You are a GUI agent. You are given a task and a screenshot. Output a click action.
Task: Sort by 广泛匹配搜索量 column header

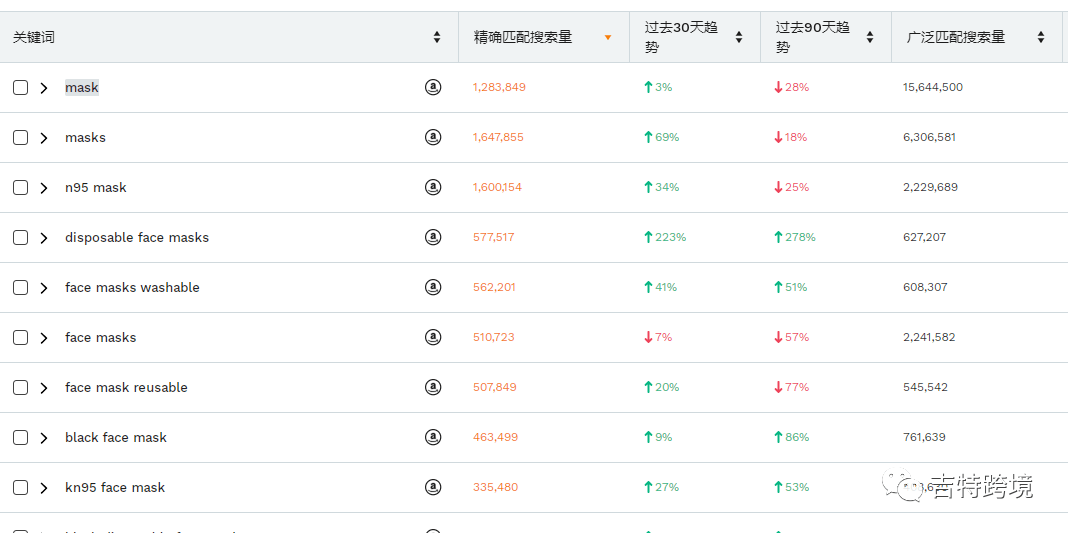[956, 37]
